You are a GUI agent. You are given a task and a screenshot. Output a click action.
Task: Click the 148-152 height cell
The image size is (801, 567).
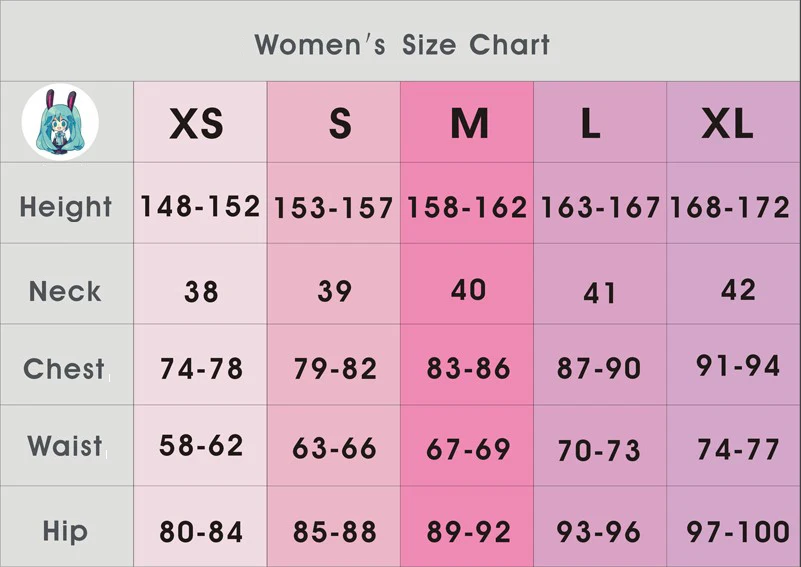(x=200, y=206)
